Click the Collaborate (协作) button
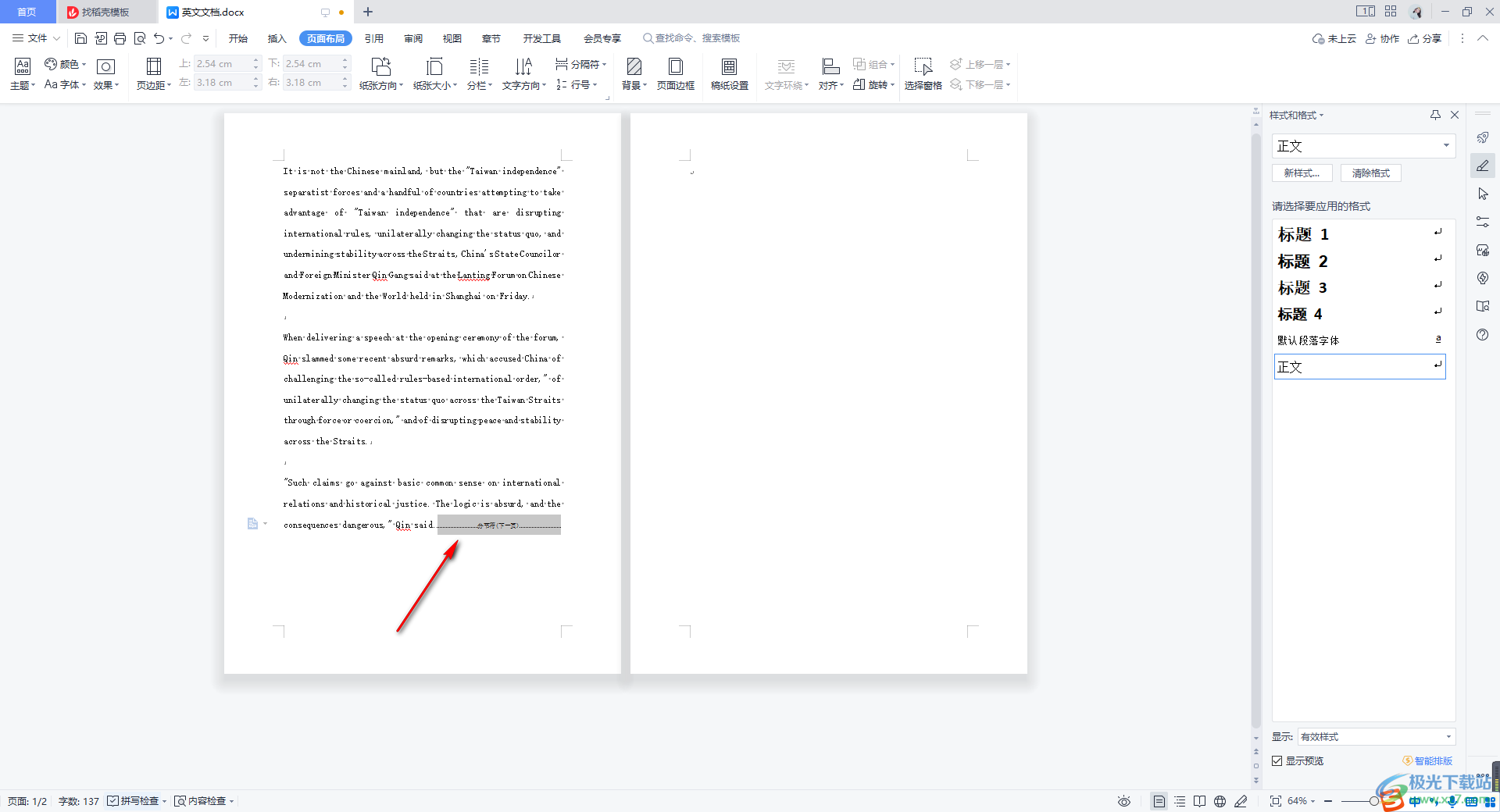1500x812 pixels. coord(1383,38)
